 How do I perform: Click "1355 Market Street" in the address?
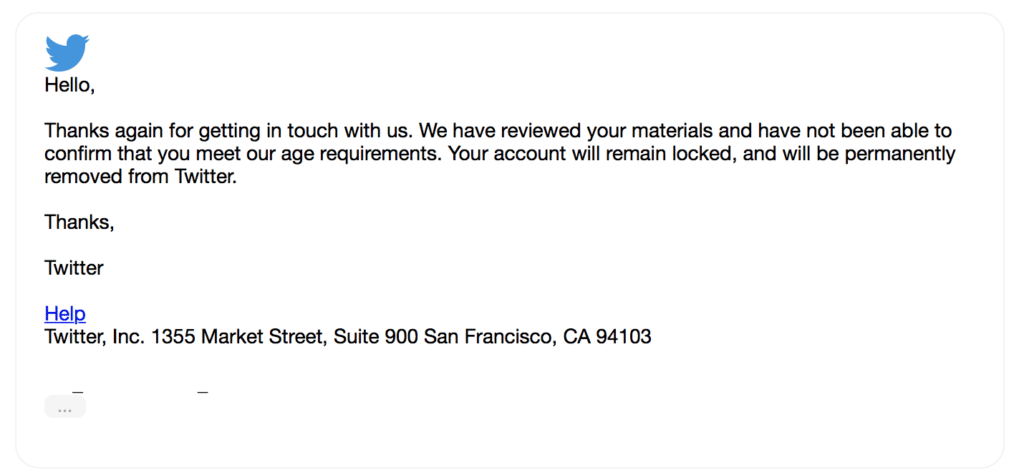(x=236, y=337)
